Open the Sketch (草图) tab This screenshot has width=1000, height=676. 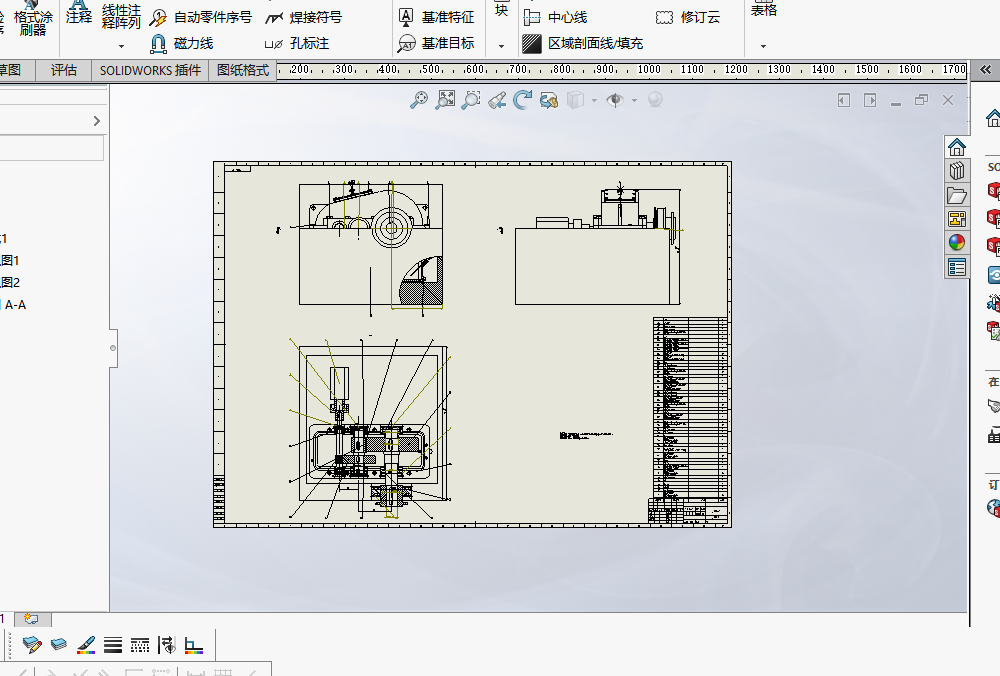point(11,70)
